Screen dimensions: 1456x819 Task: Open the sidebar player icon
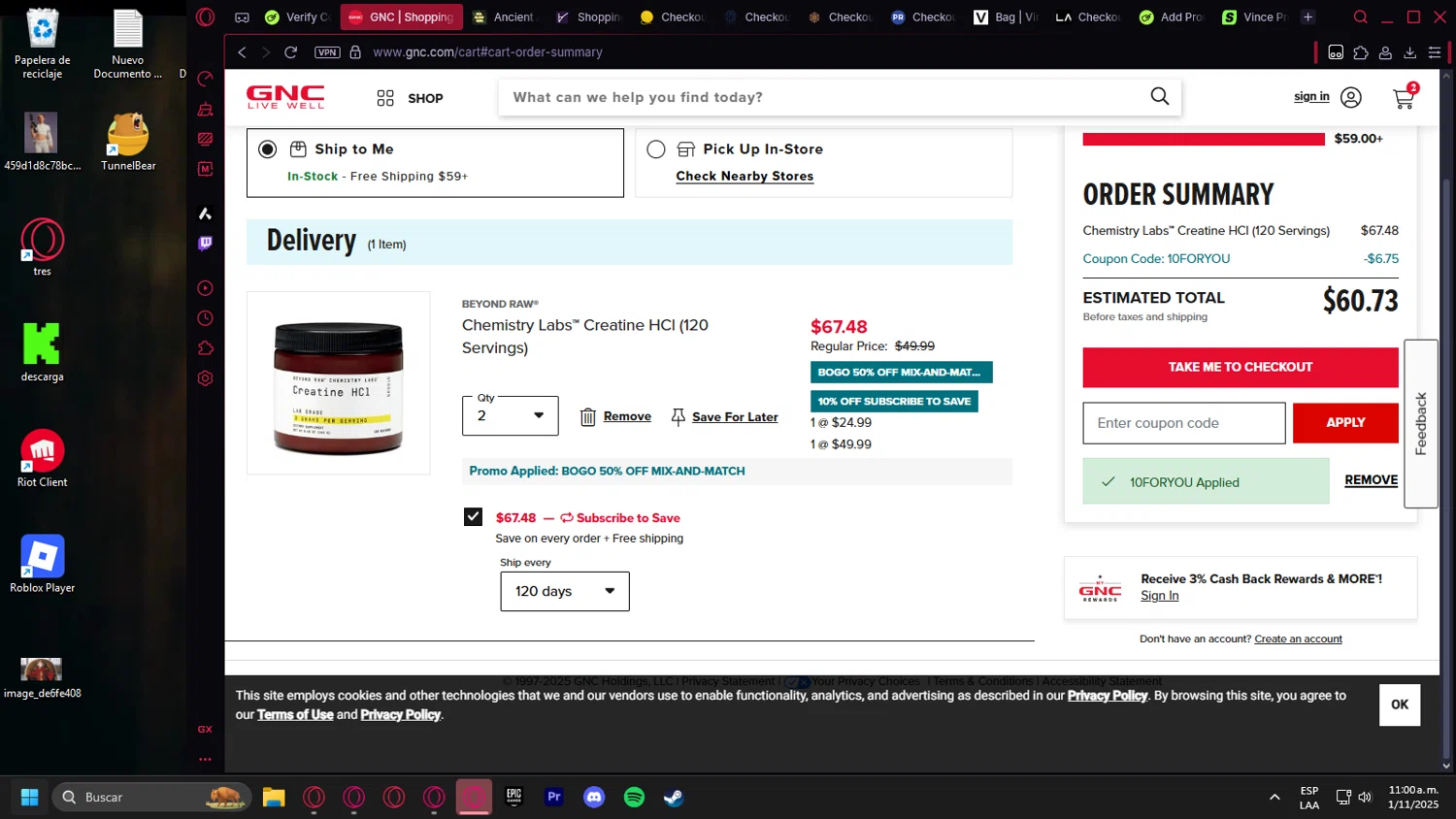tap(205, 288)
